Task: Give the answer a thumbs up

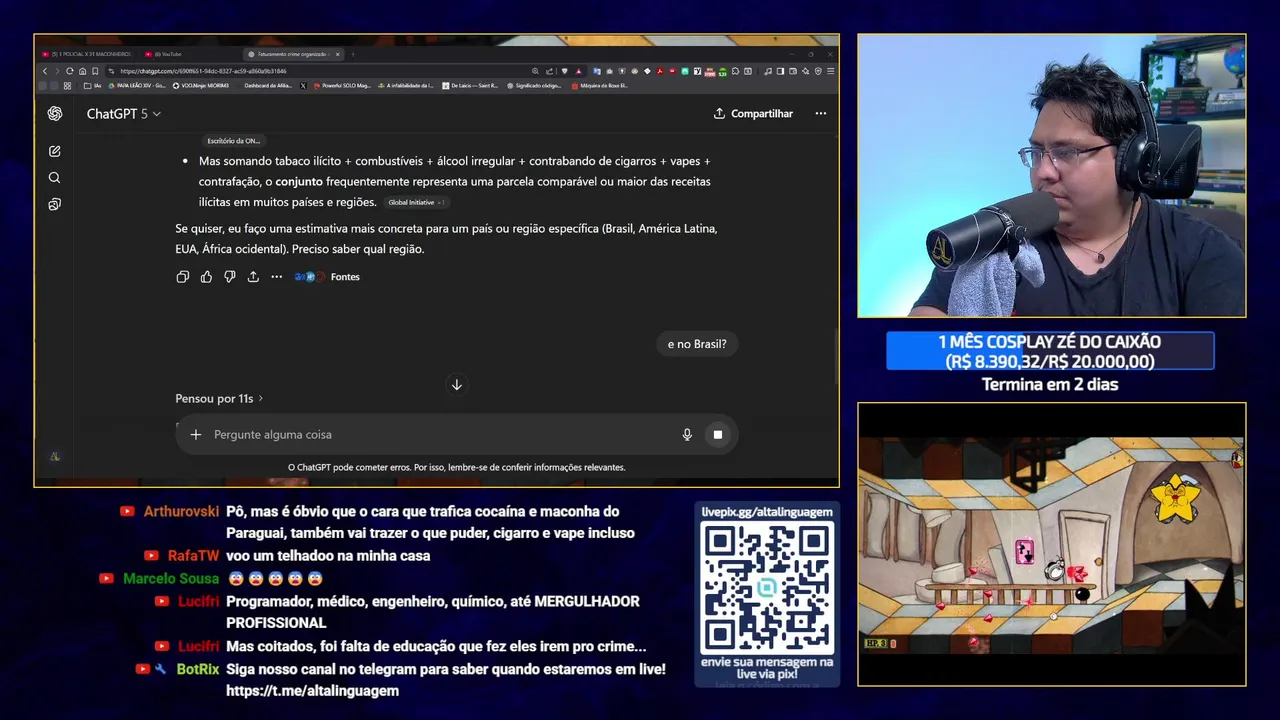Action: click(206, 277)
